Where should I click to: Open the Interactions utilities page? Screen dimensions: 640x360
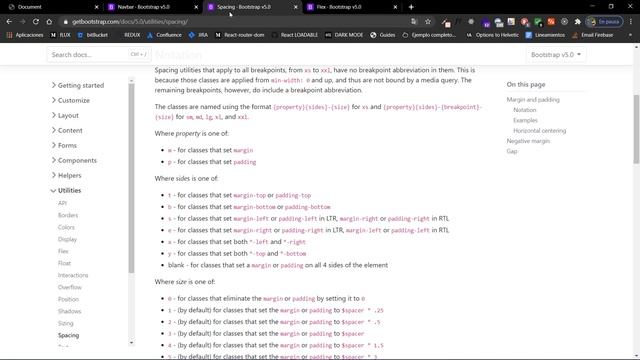pos(73,275)
